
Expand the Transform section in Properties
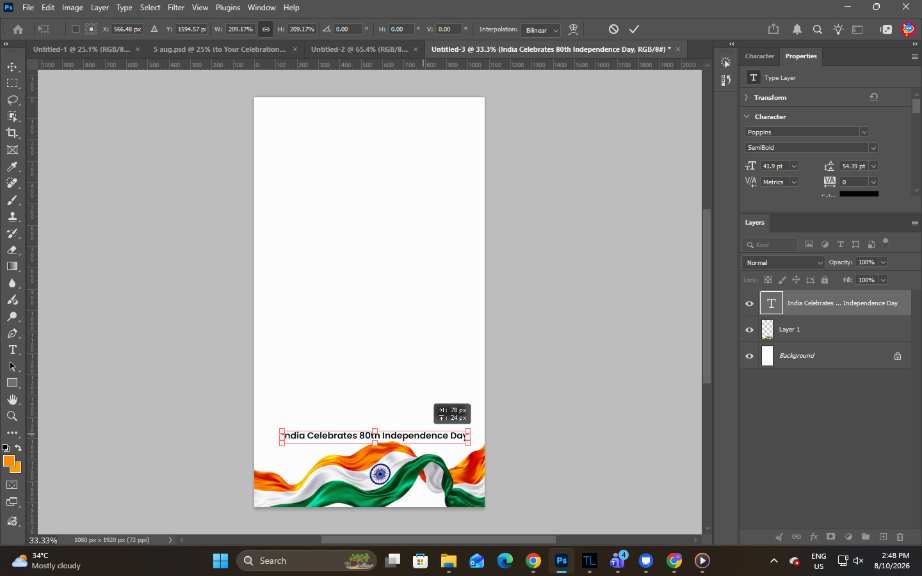point(770,98)
